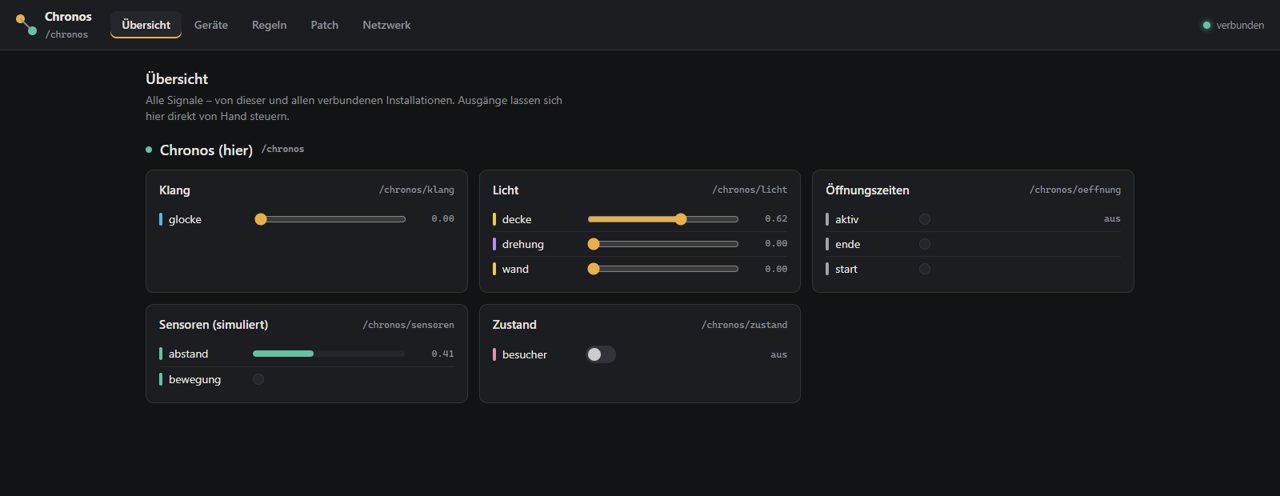
Task: Toggle the besucher switch
Action: (601, 354)
